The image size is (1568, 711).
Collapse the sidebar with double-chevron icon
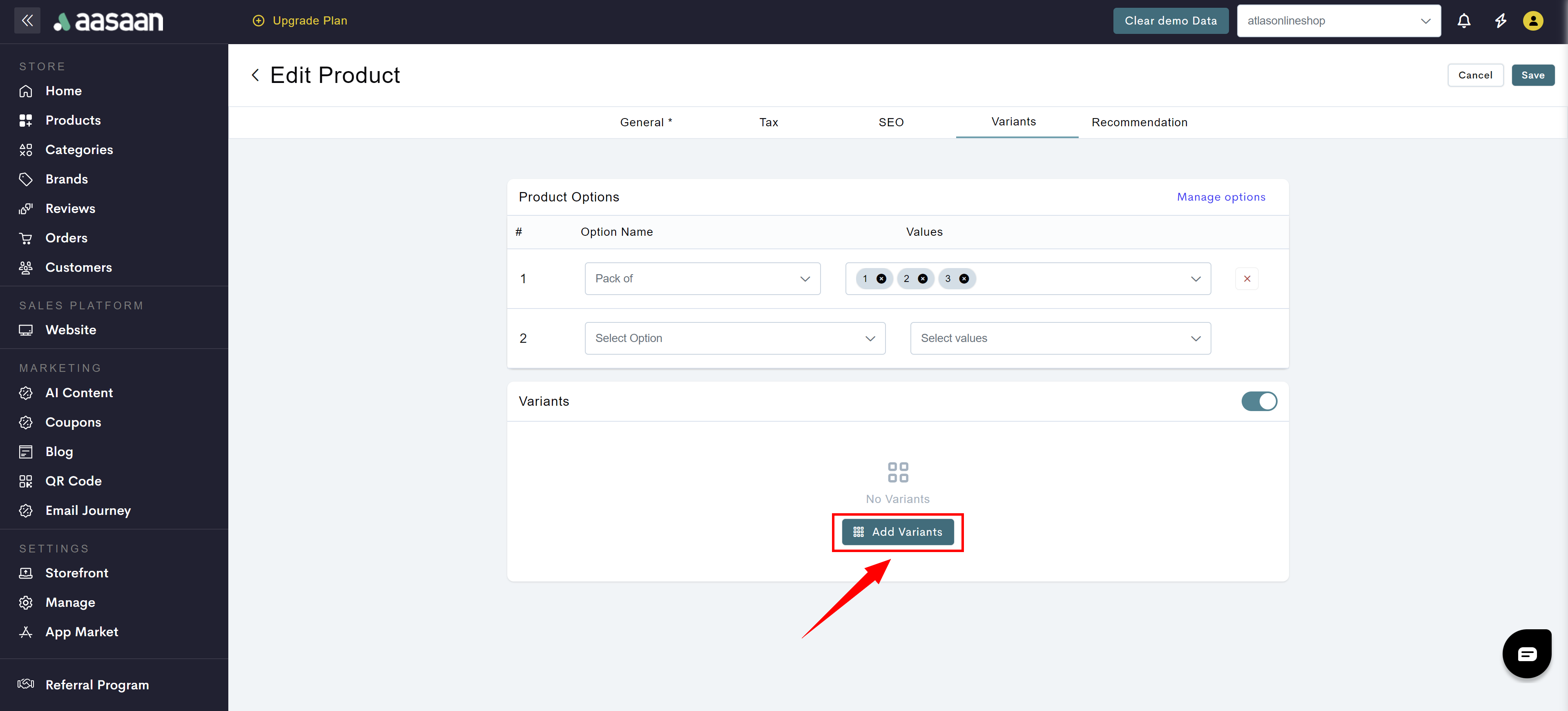click(x=27, y=21)
